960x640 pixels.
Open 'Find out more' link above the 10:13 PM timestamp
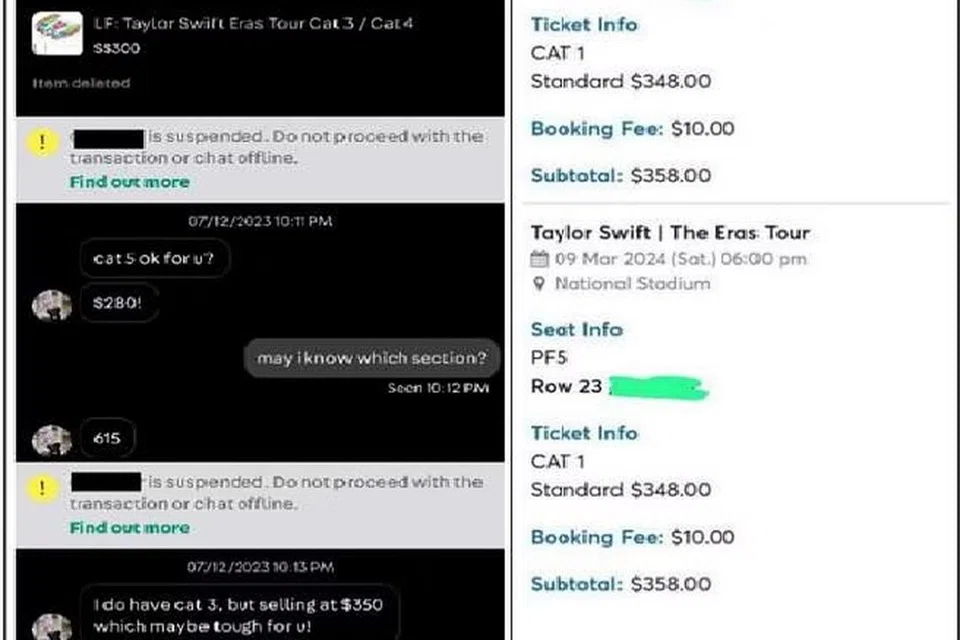pyautogui.click(x=129, y=528)
